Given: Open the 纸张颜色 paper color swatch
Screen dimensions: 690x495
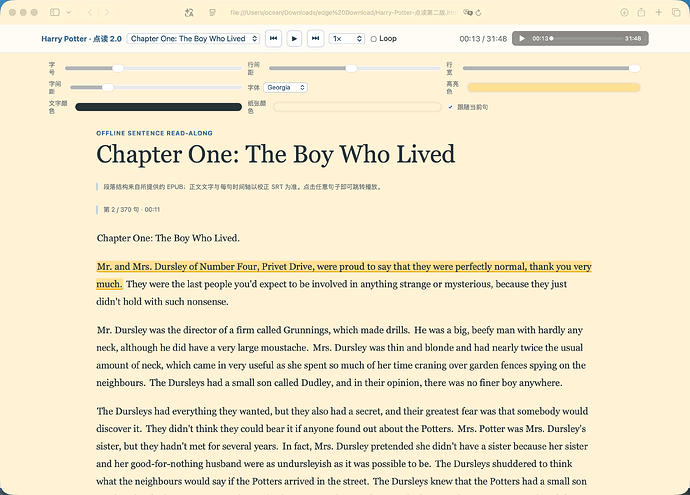Looking at the screenshot, I should (x=357, y=107).
